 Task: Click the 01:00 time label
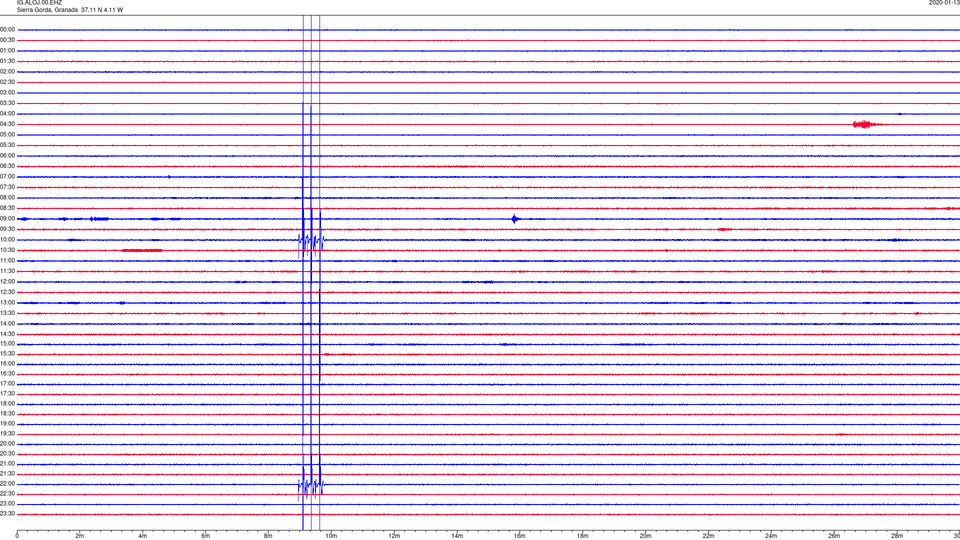tap(7, 51)
